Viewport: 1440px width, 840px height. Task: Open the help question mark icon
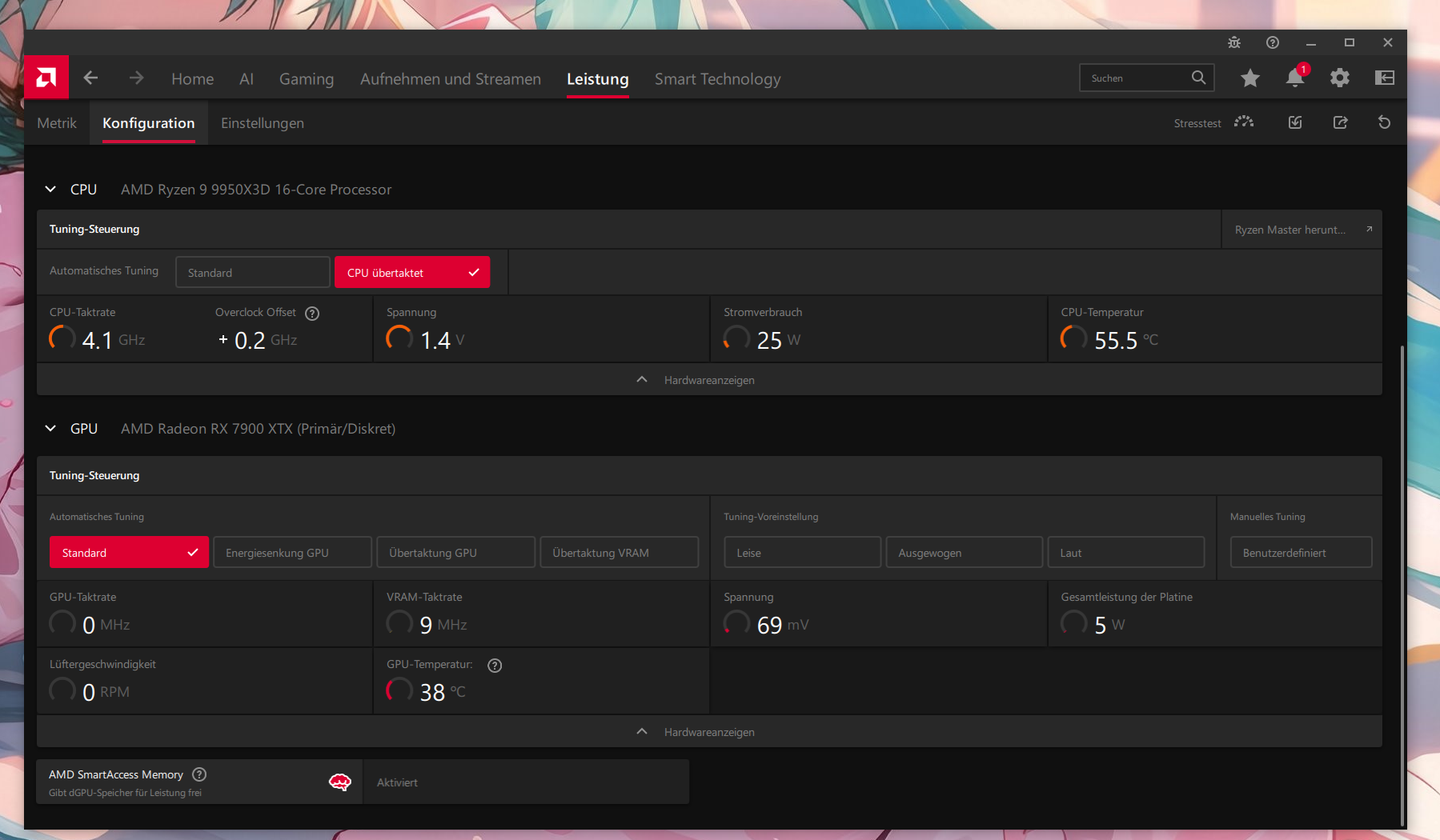[1273, 42]
